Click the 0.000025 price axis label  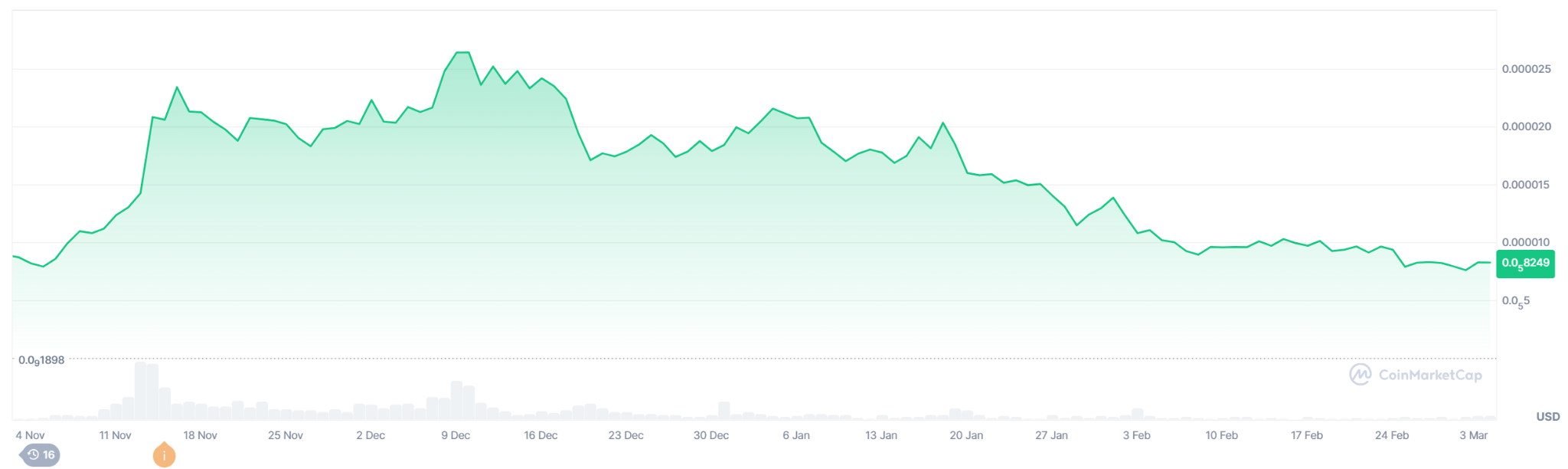[1527, 69]
